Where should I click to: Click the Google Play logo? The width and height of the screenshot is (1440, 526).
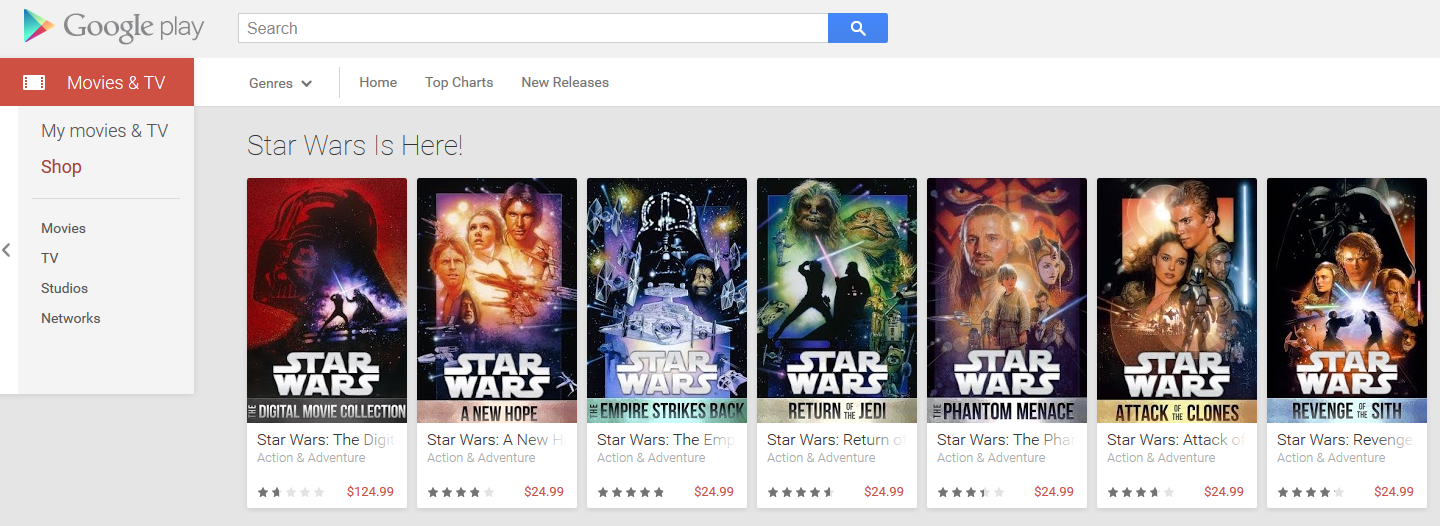[113, 27]
